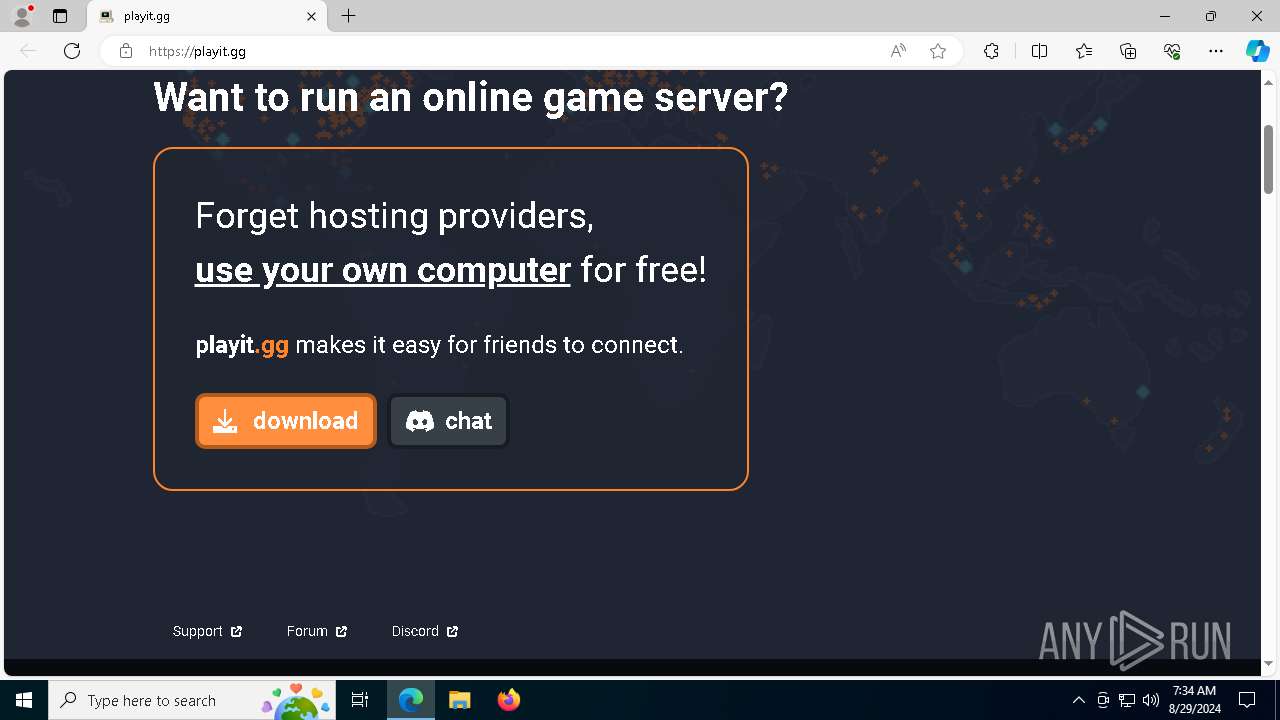Open the Favorites list icon
1280x720 pixels.
tap(1084, 51)
